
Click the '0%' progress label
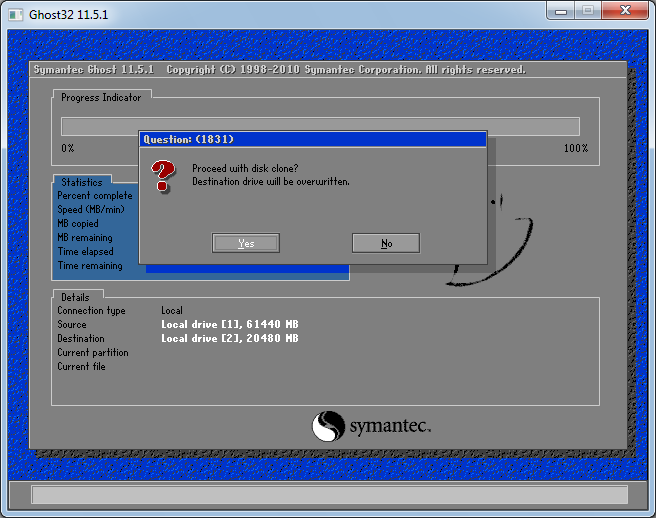click(68, 149)
